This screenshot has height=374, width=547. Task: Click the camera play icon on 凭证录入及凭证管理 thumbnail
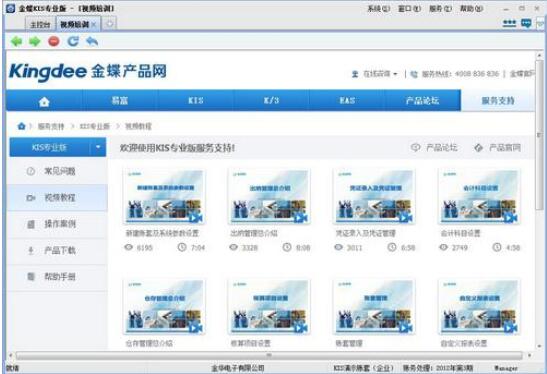[405, 218]
